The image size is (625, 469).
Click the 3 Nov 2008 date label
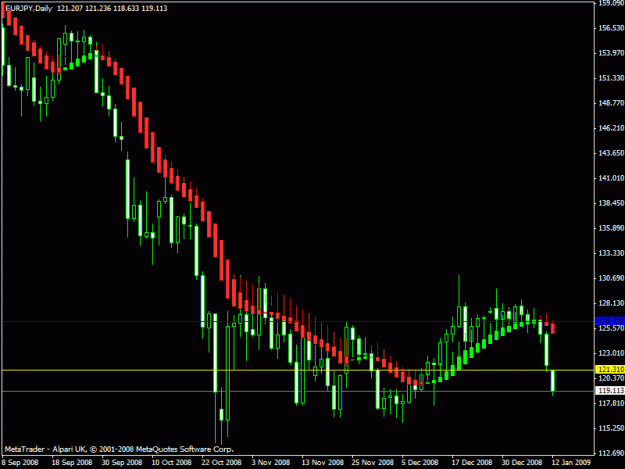click(271, 463)
